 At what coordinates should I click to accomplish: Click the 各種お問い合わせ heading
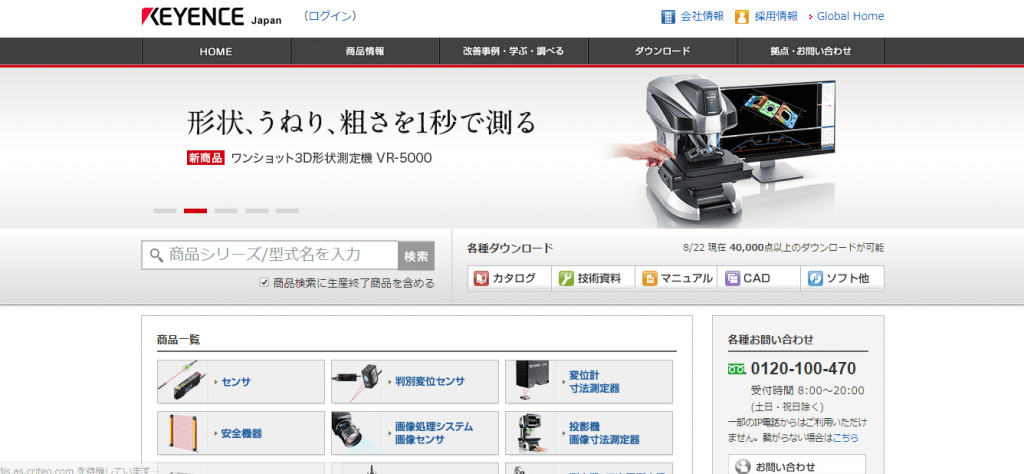tap(771, 340)
